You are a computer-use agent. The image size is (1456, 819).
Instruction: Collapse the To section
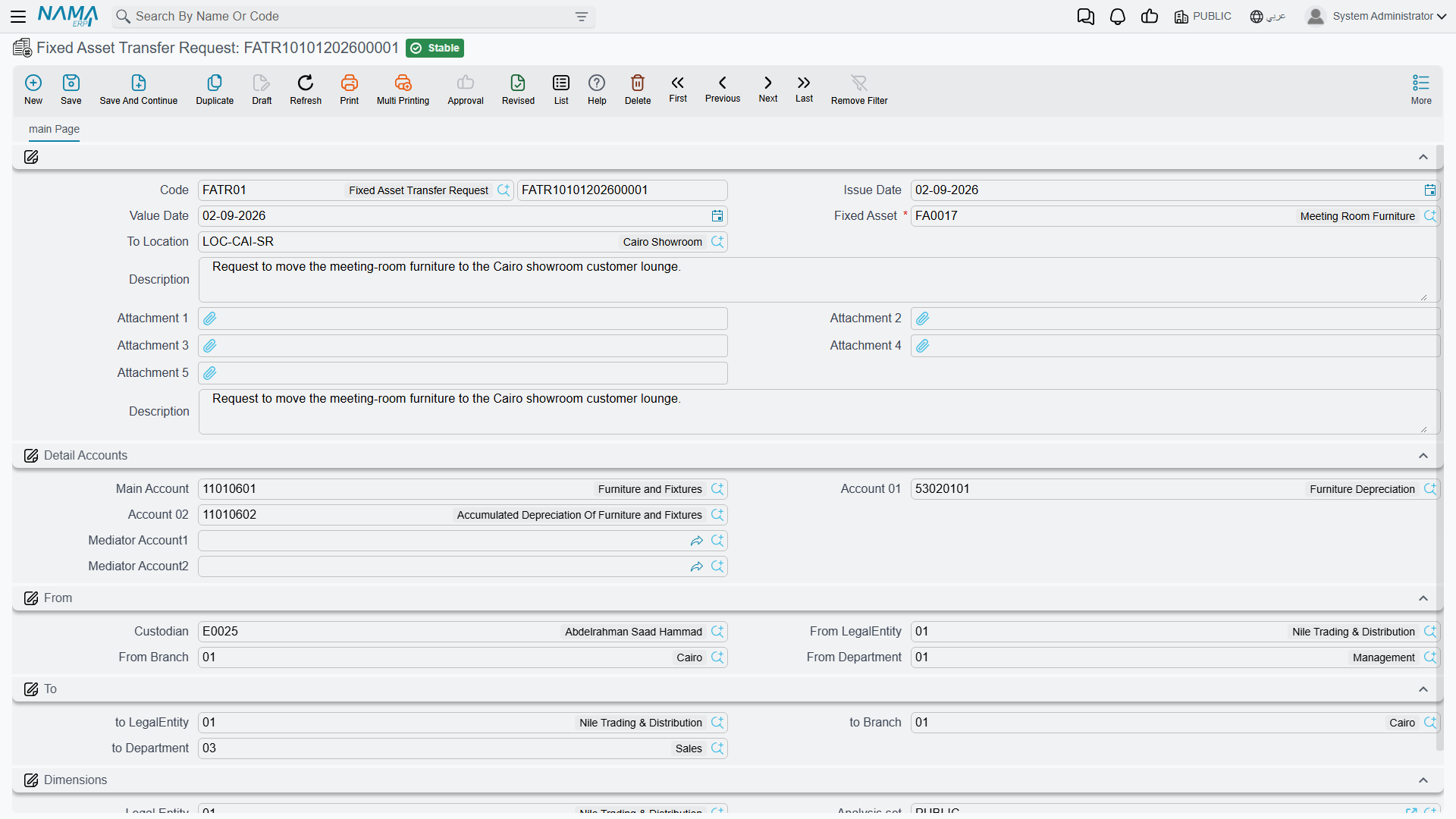tap(1423, 689)
